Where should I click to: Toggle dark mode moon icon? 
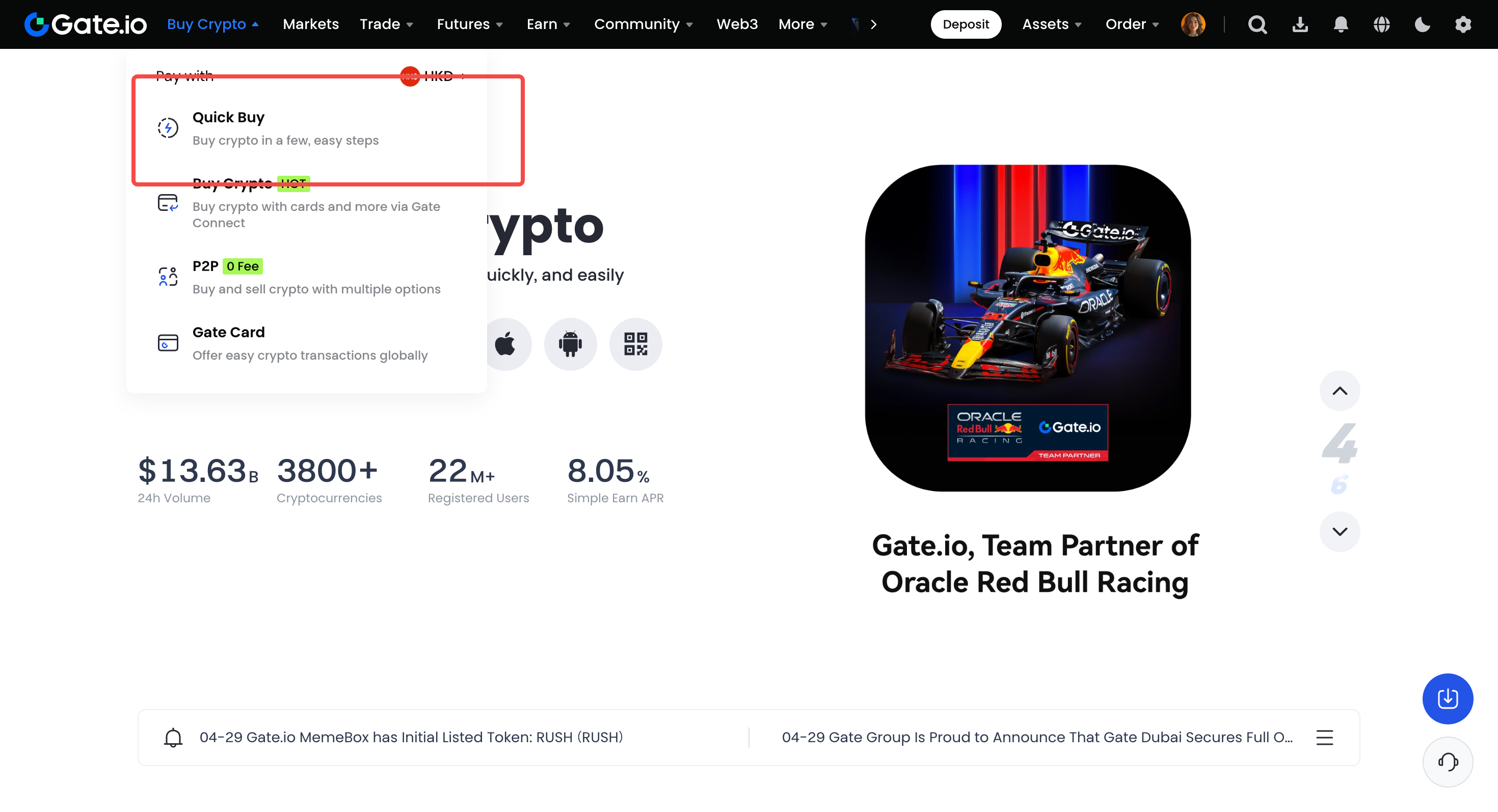tap(1422, 24)
